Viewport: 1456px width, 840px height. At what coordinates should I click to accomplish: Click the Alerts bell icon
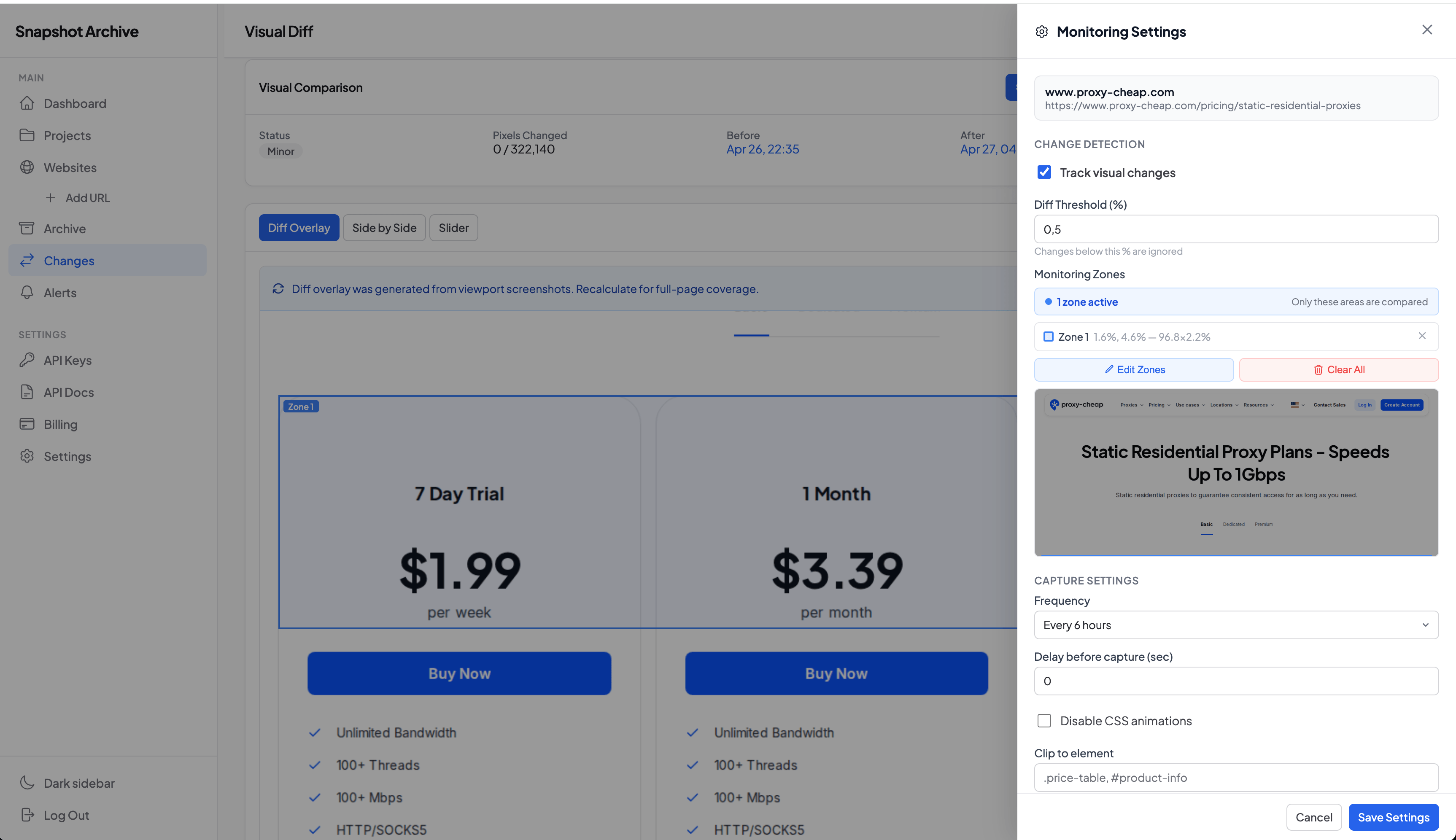(27, 293)
